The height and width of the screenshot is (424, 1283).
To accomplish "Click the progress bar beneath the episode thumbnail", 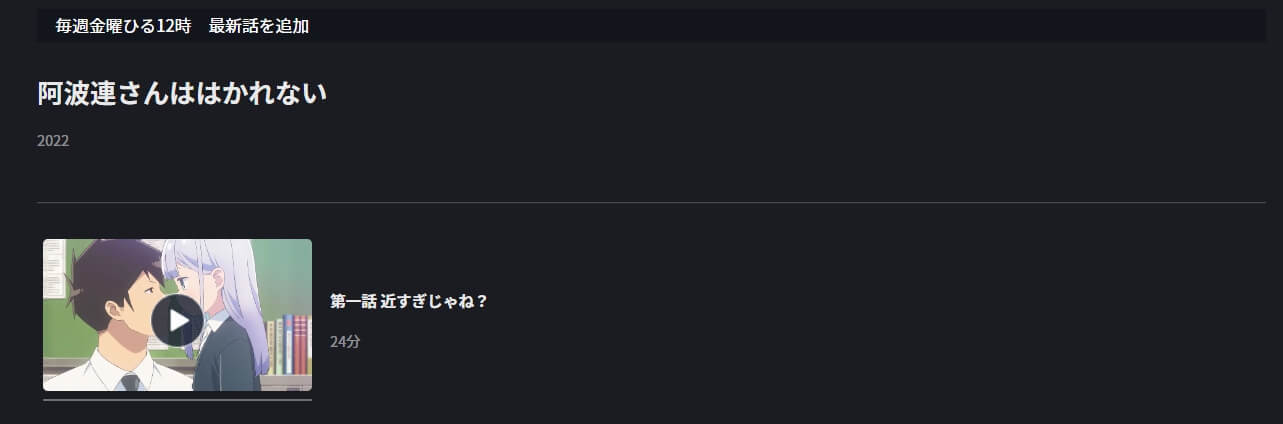I will point(177,399).
